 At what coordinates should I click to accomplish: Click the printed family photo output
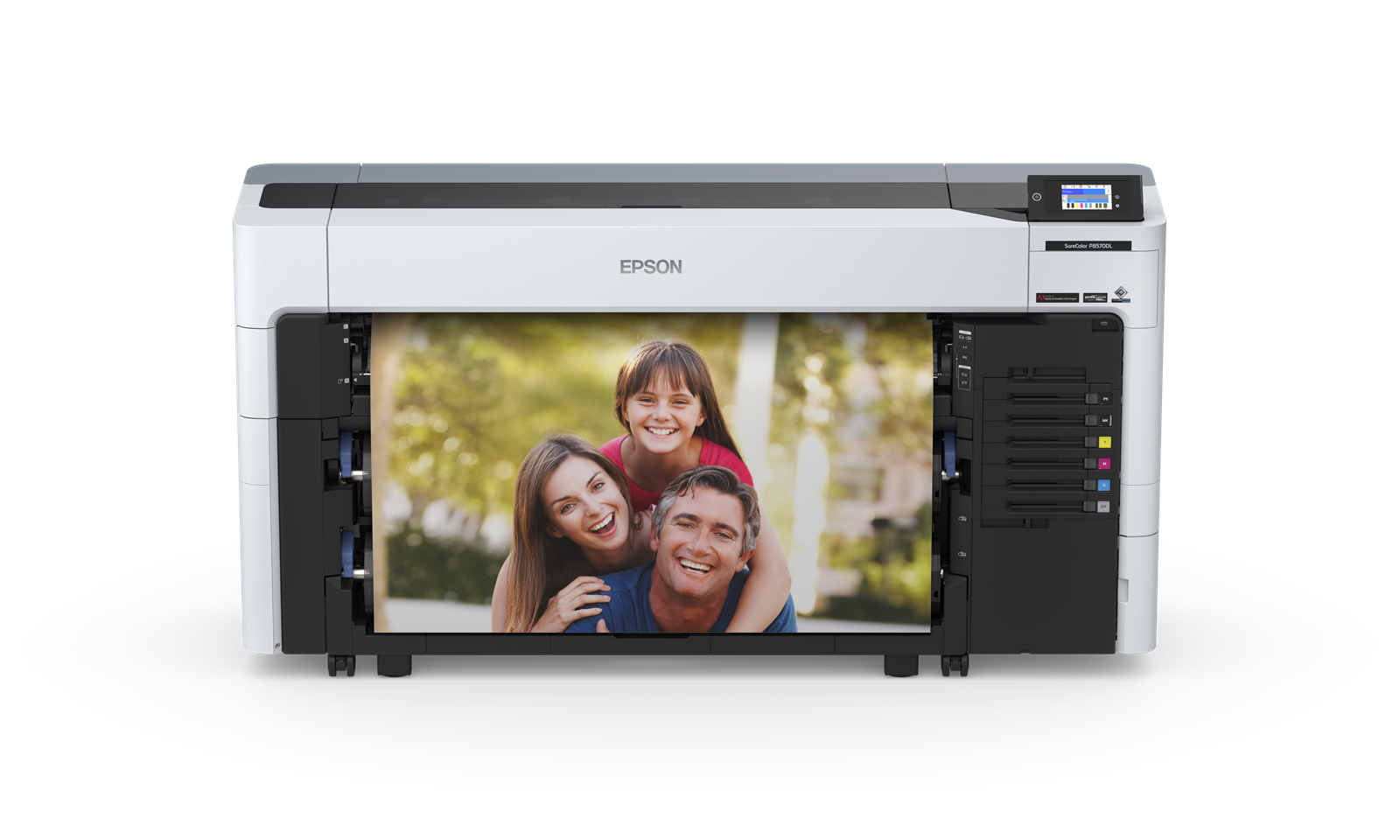(652, 472)
